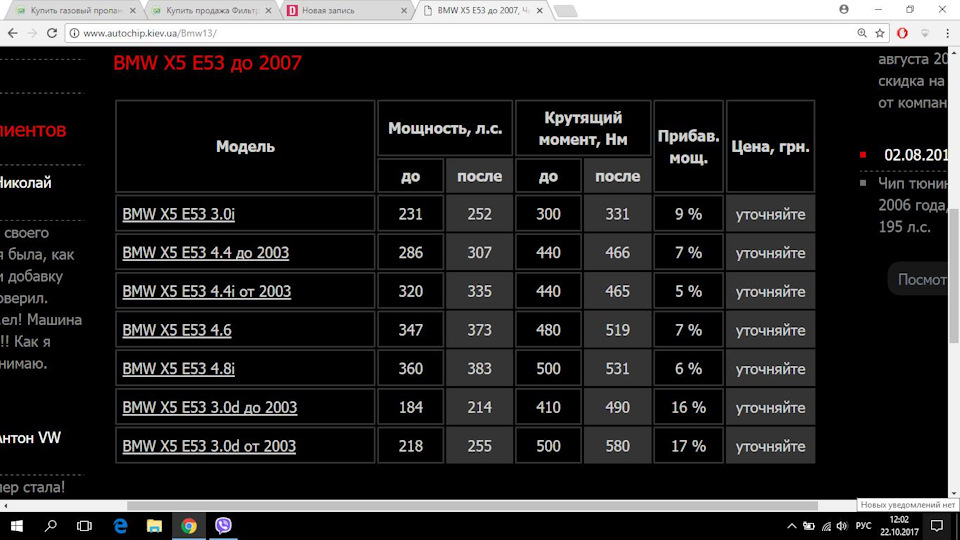Open taskbar search magnifier
Viewport: 960px width, 540px height.
point(51,526)
